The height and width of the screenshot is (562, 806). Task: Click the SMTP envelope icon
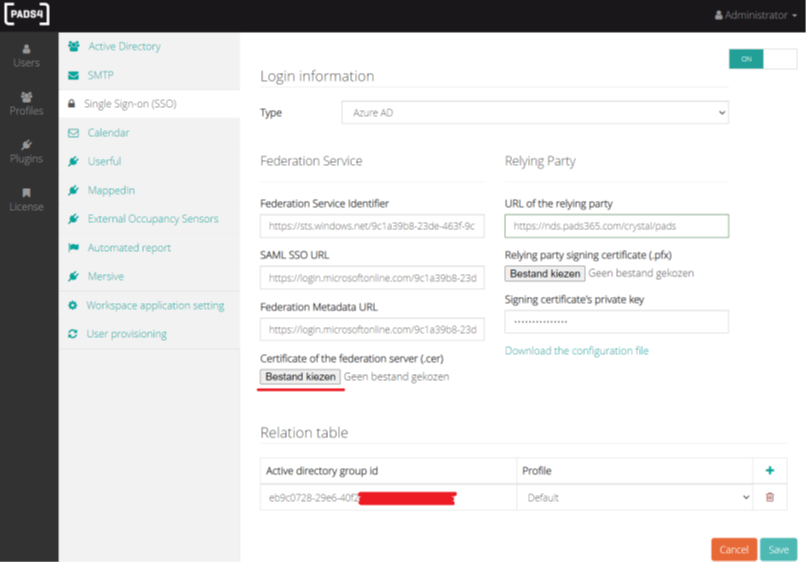click(x=74, y=75)
